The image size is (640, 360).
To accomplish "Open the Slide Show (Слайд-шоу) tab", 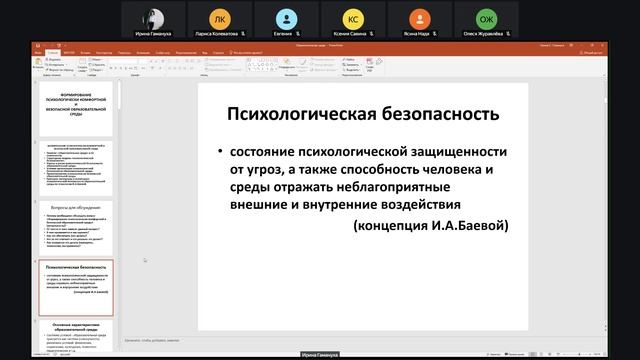I will [163, 53].
